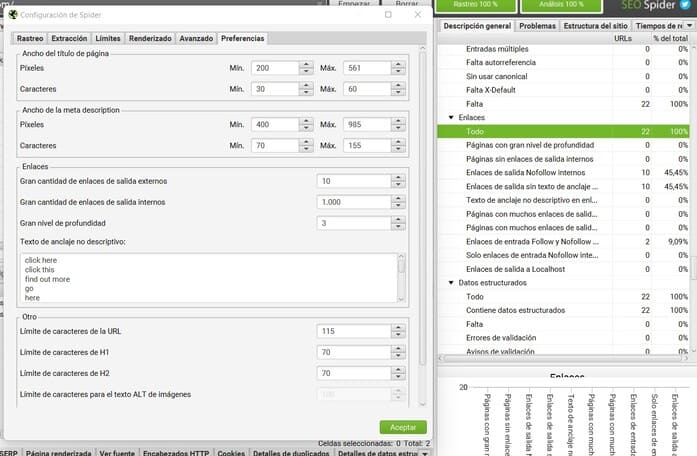
Task: Click the Rastreo 100 % progress bar
Action: click(475, 5)
